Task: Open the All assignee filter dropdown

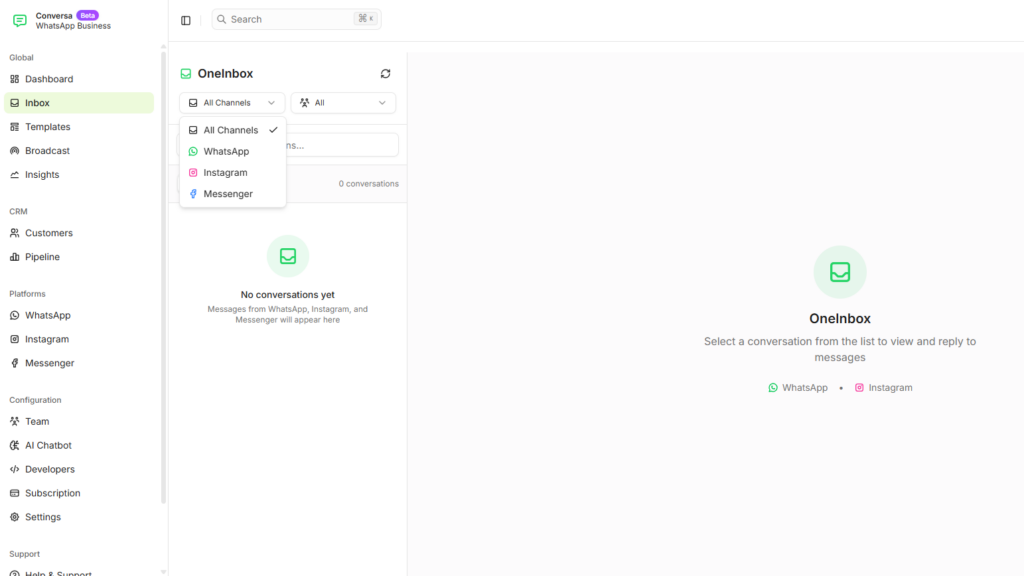Action: [x=343, y=103]
